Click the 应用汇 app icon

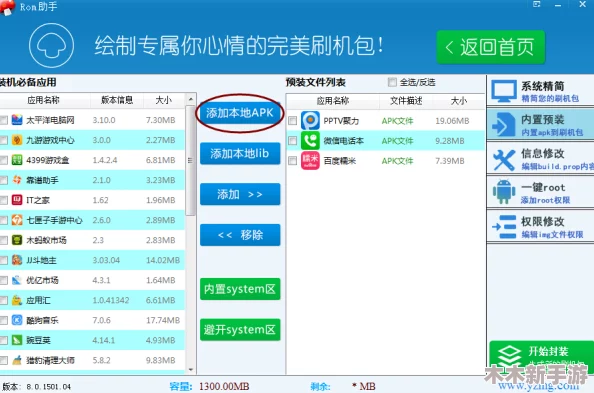pos(17,301)
